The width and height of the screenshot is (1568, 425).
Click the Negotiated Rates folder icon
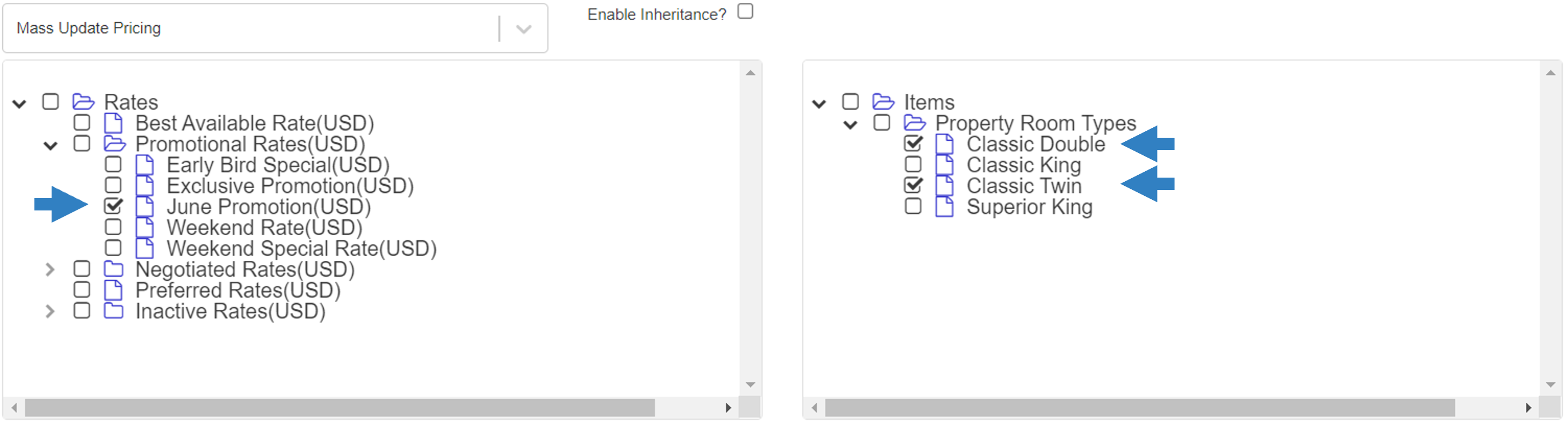pos(114,269)
